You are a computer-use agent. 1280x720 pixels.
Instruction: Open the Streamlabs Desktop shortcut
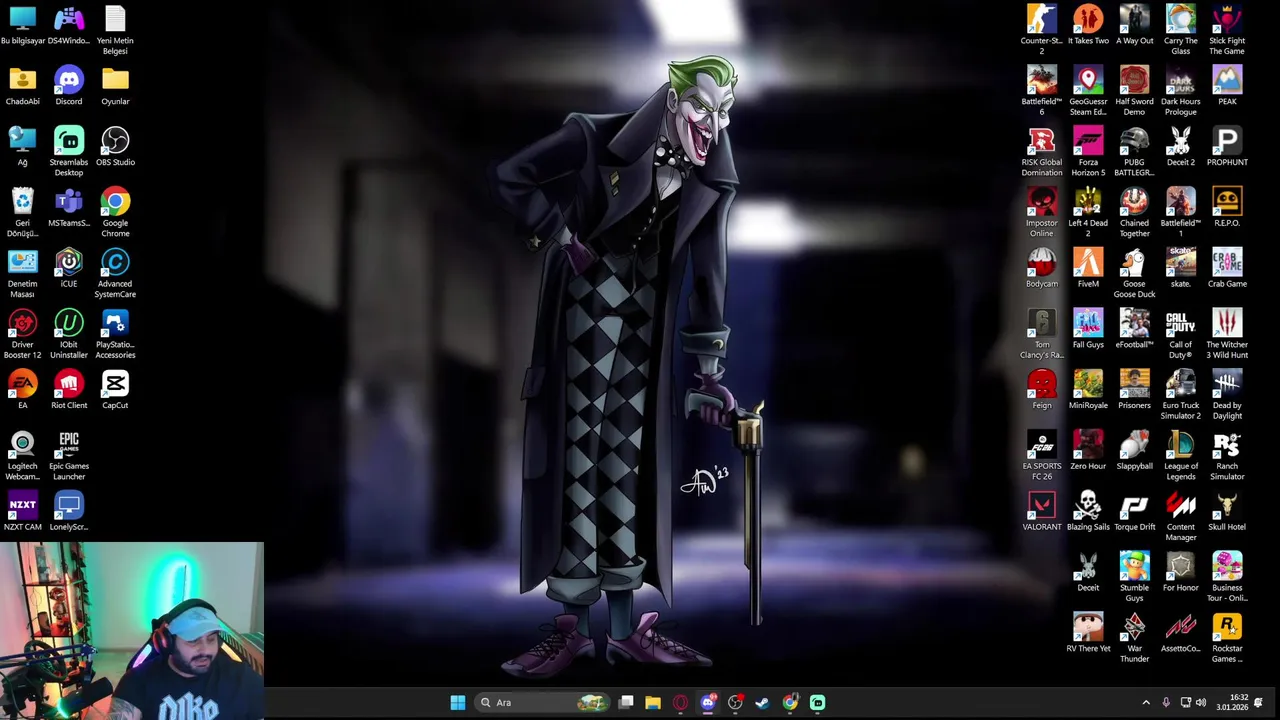[69, 141]
